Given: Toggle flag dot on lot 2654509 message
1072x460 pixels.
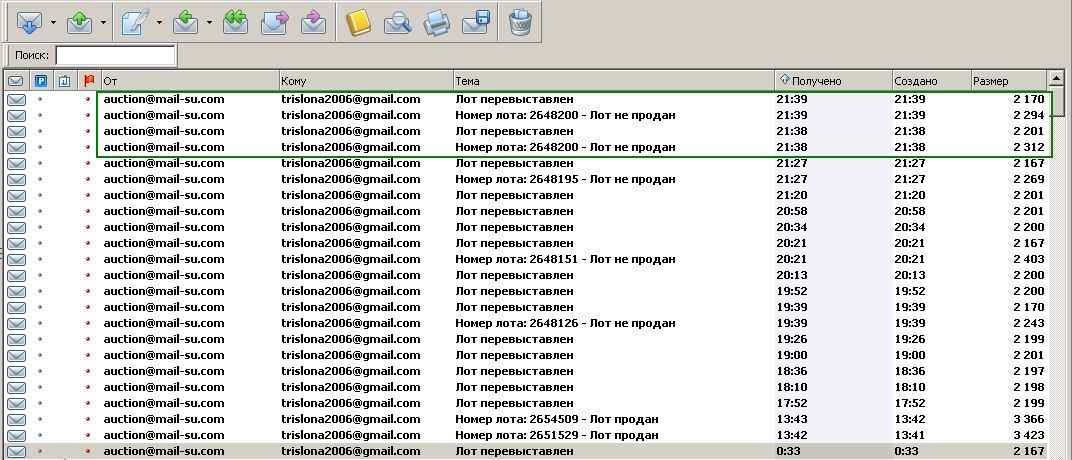Looking at the screenshot, I should click(x=88, y=419).
